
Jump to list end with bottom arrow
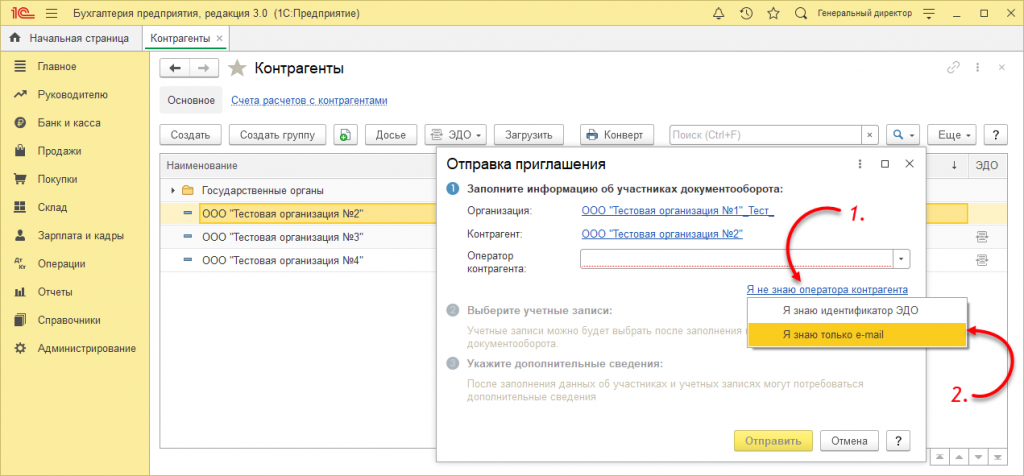998,456
